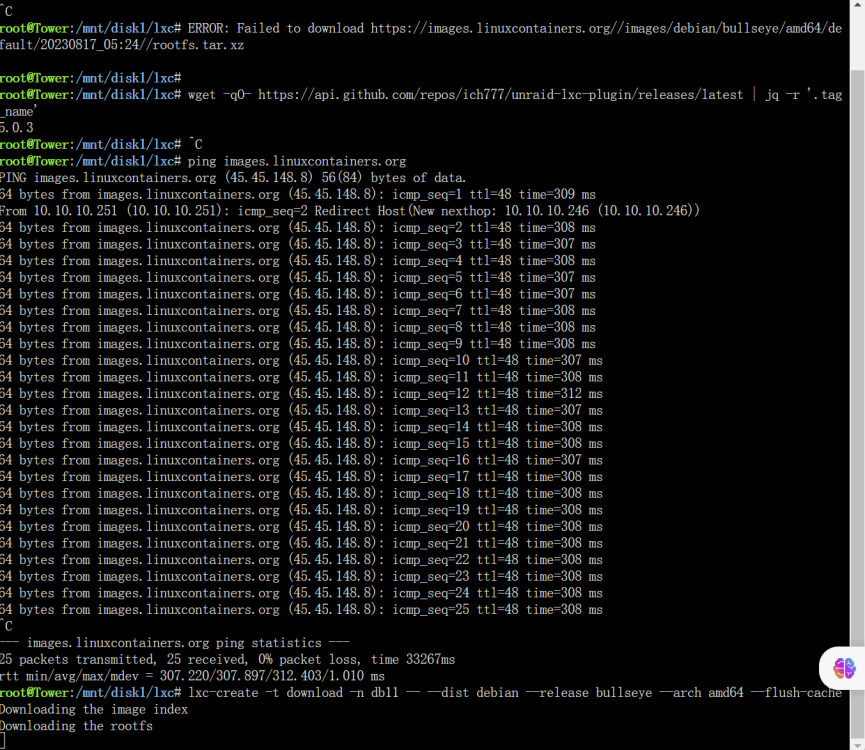Click the icmp_seq=14 reply line
Viewport: 865px width, 750px height.
point(301,427)
